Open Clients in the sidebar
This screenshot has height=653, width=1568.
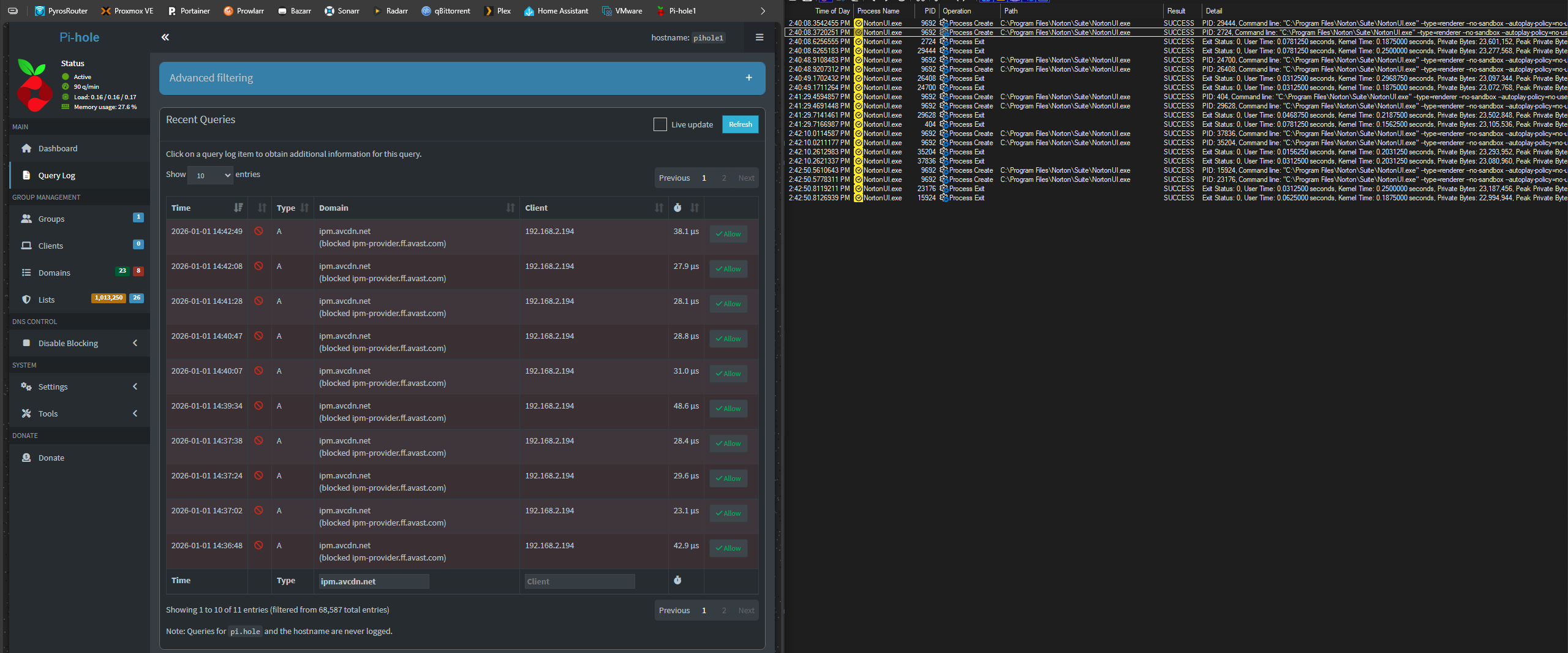click(50, 246)
